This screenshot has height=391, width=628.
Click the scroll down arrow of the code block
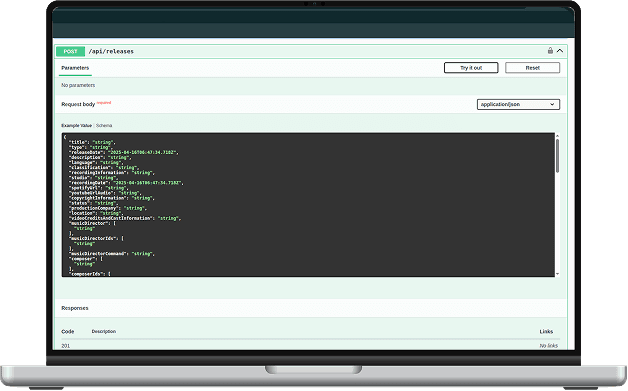pyautogui.click(x=557, y=274)
